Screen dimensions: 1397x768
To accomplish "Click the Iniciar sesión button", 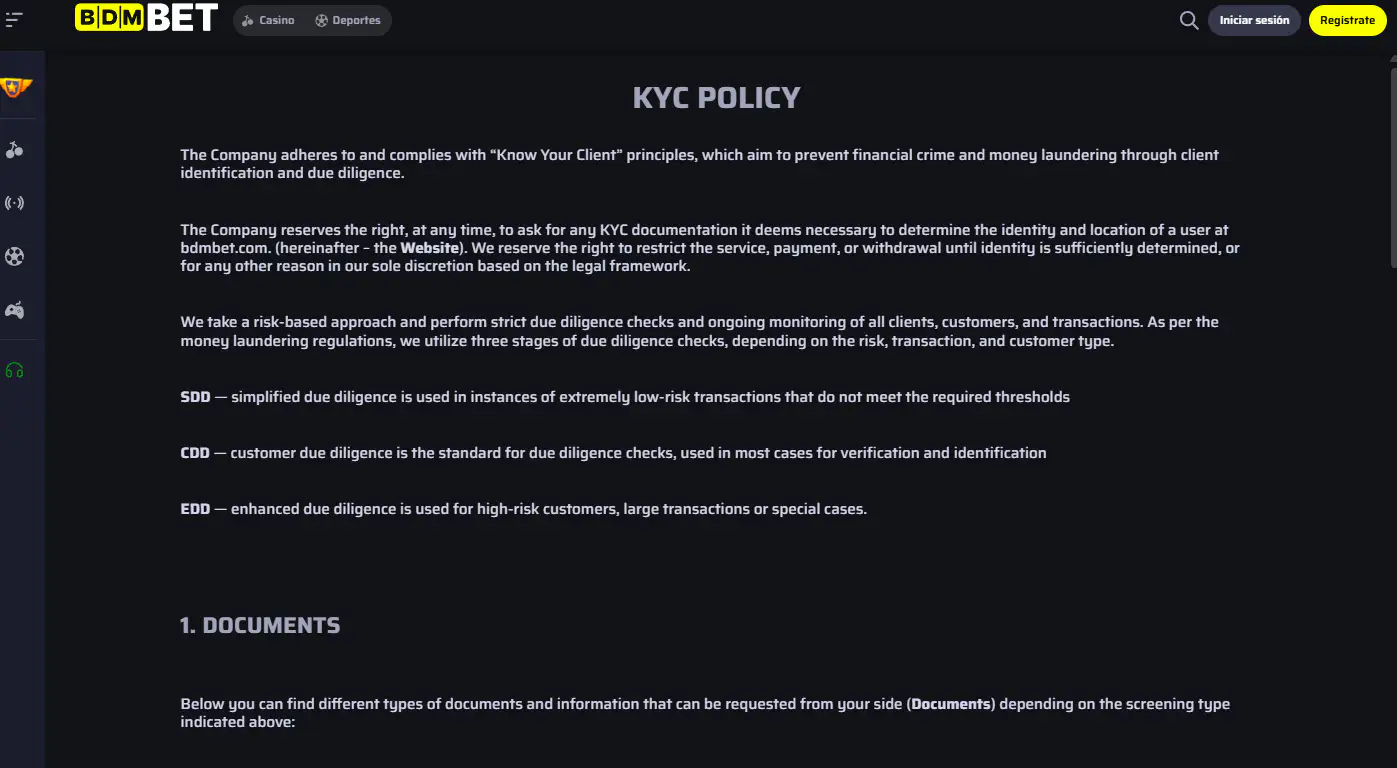I will click(1254, 20).
